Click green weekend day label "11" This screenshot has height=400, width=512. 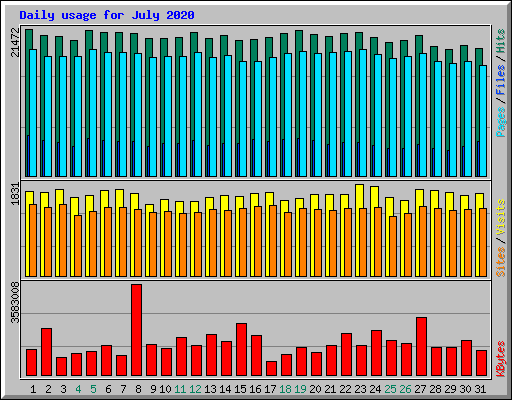pyautogui.click(x=180, y=389)
